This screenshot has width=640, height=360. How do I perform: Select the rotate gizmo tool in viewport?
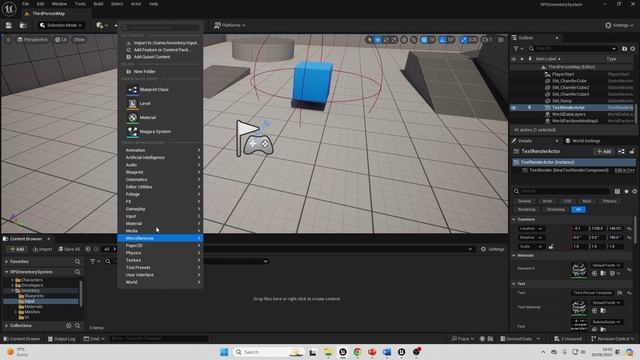click(x=386, y=40)
